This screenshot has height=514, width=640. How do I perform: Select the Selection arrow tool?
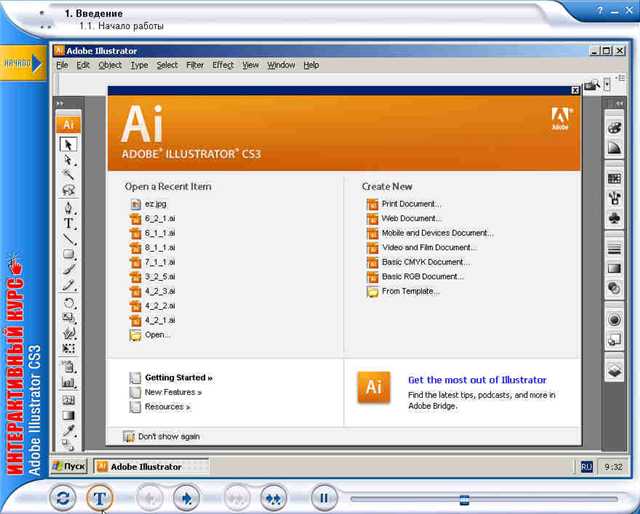pyautogui.click(x=68, y=145)
